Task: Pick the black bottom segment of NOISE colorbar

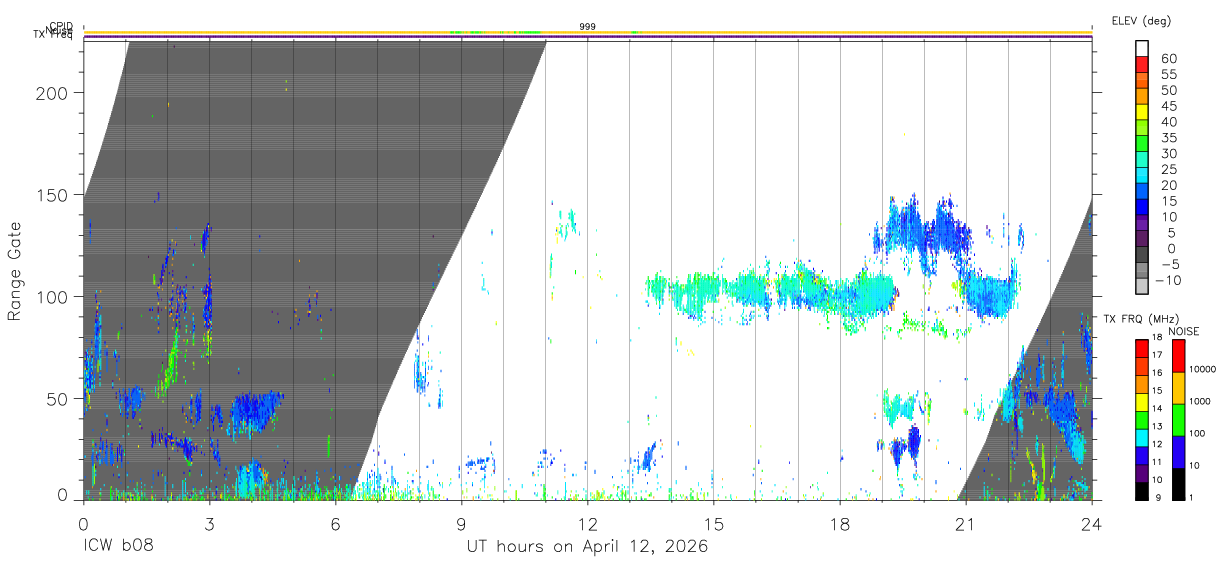Action: 1178,484
